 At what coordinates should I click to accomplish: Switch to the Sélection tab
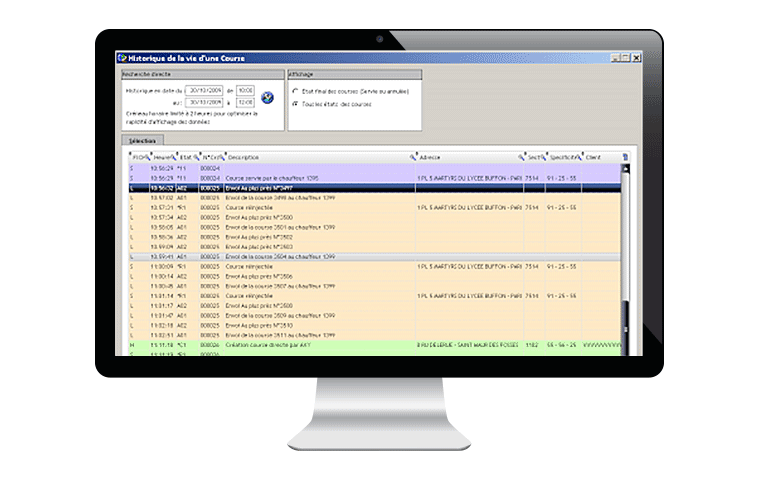[x=142, y=141]
